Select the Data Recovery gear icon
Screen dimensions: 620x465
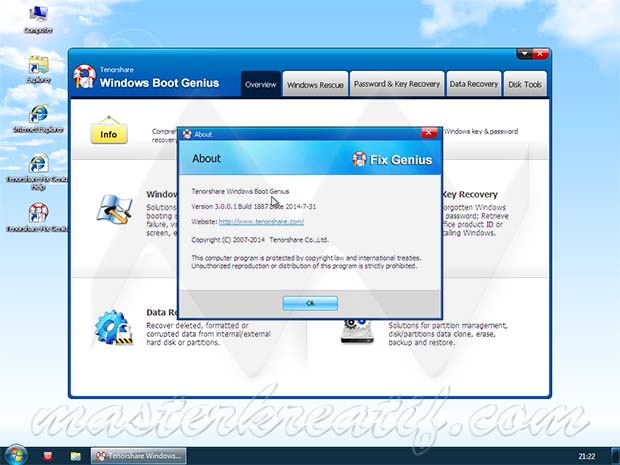tap(114, 327)
